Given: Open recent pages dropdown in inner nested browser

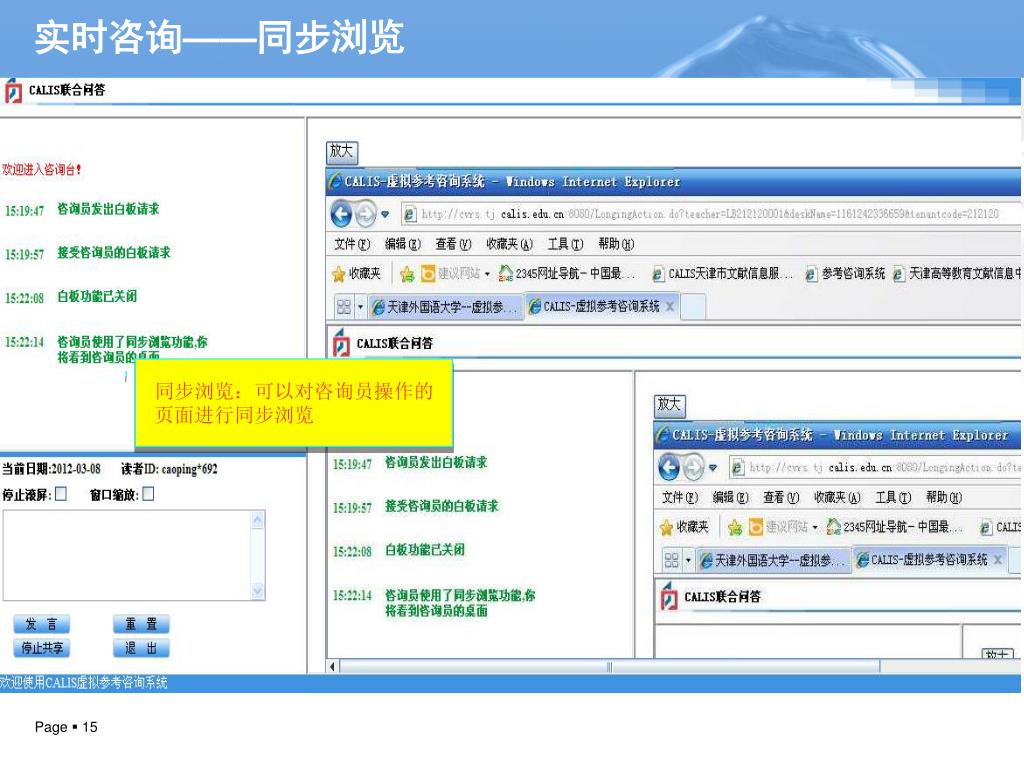Looking at the screenshot, I should click(713, 468).
